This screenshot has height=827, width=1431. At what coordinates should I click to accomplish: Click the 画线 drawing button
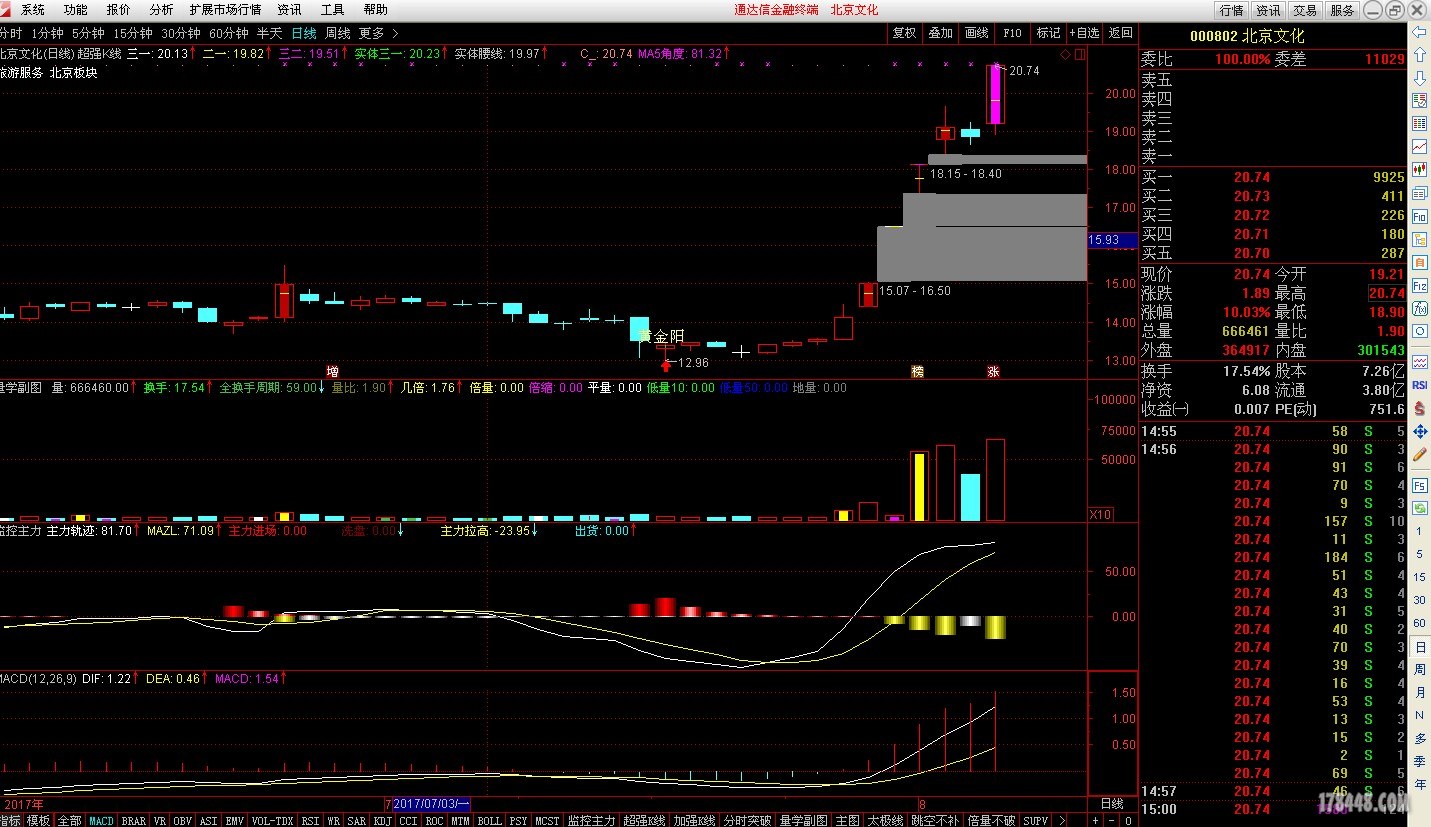coord(976,33)
